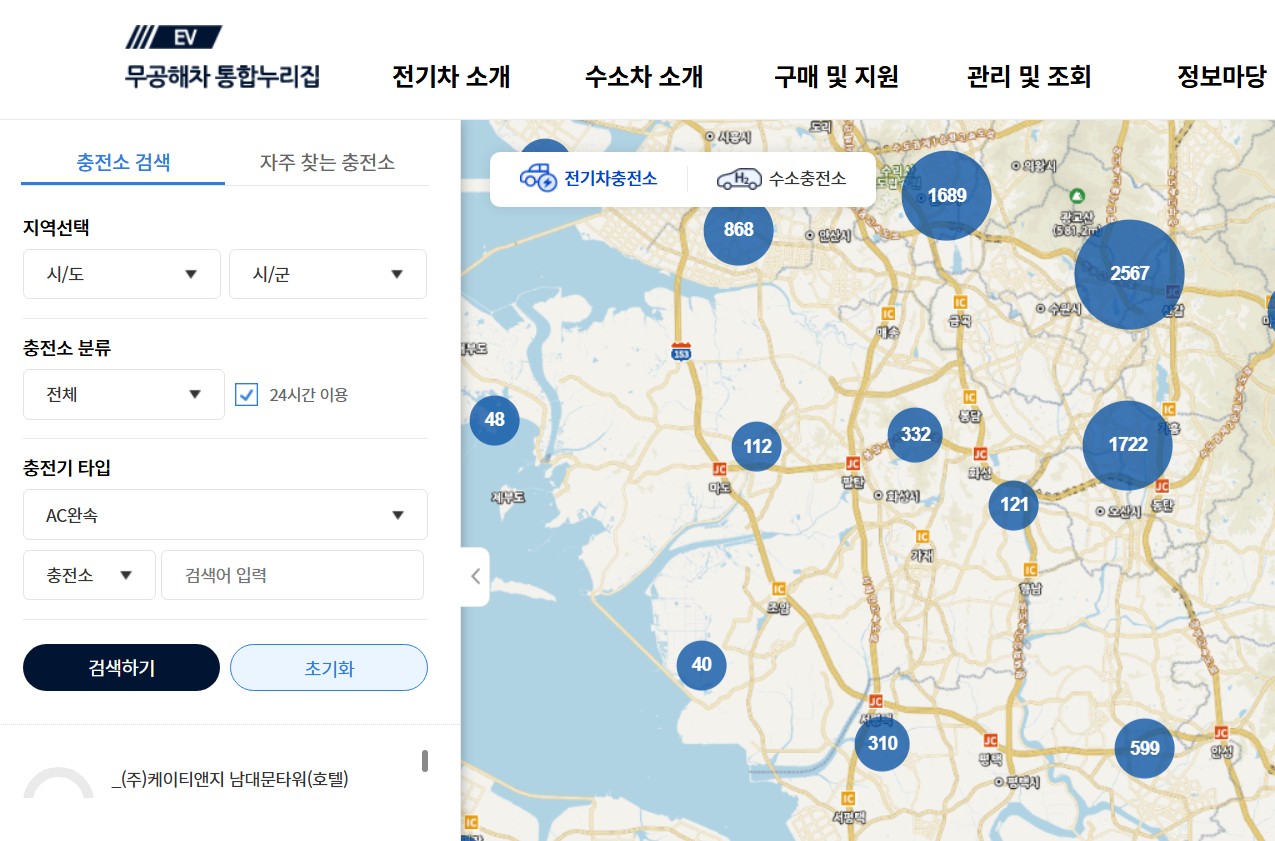Click the 검색어 입력 search field
This screenshot has height=841, width=1275.
coord(292,575)
